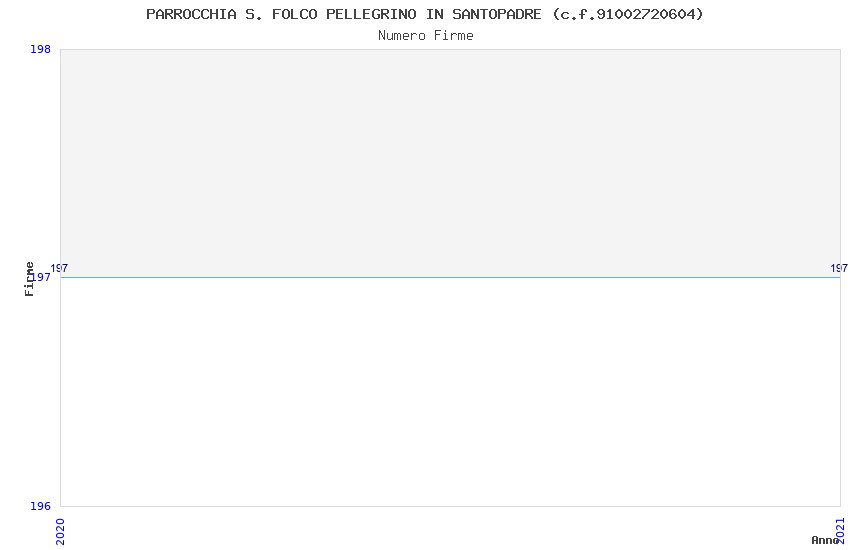Select the 196 y-axis label
Screen dimensions: 850x550
tap(40, 506)
